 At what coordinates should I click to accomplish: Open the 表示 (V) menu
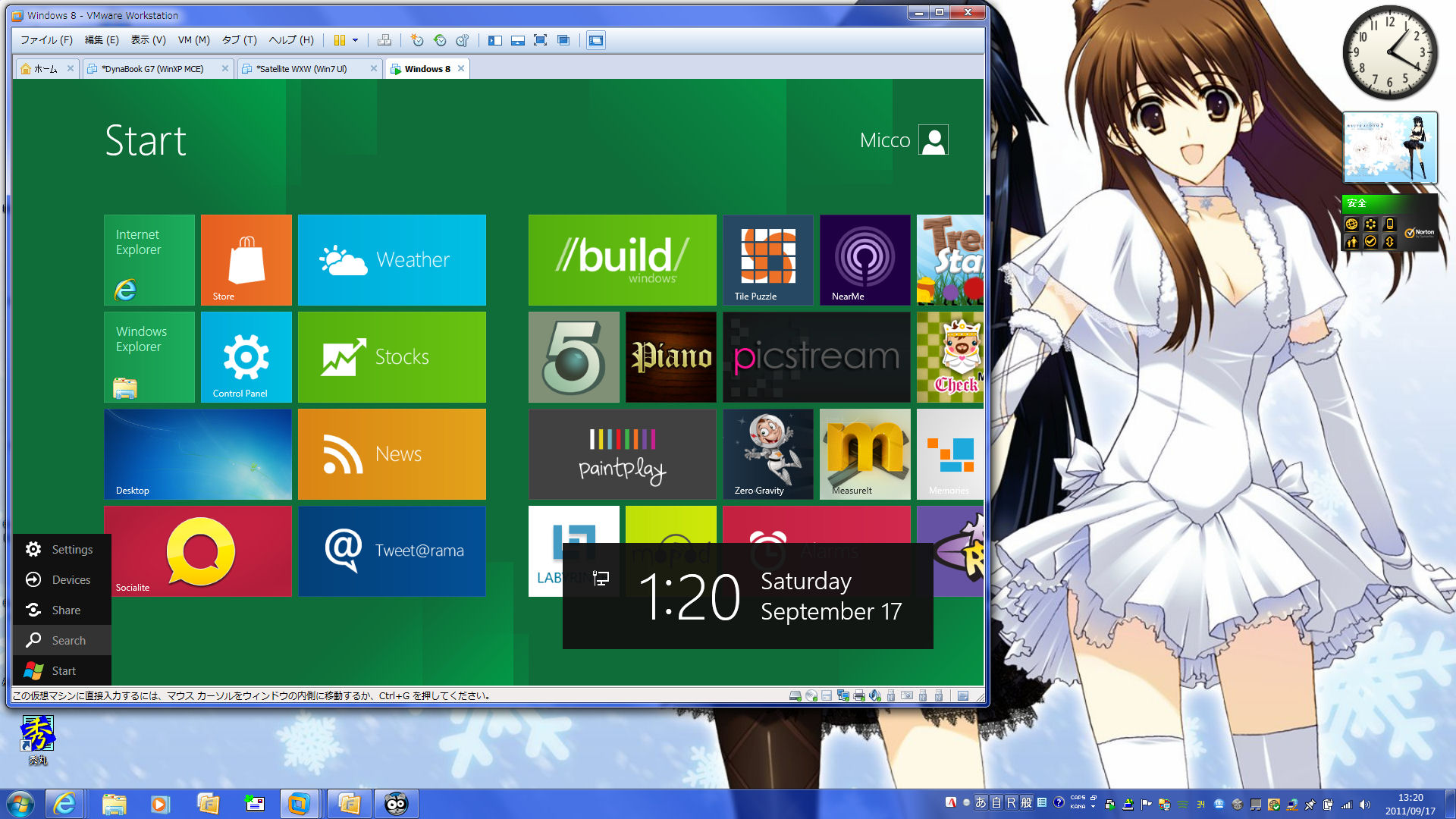pyautogui.click(x=148, y=40)
